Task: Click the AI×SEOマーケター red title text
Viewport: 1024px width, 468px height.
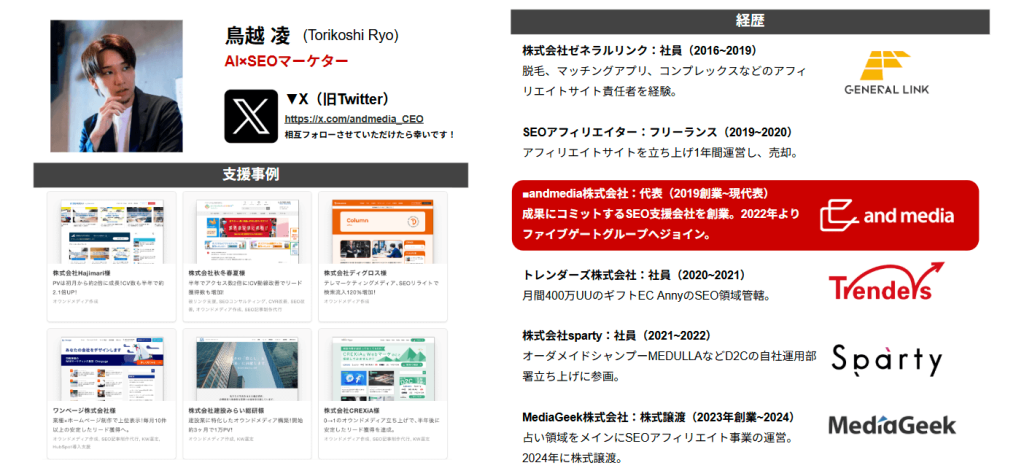Action: pyautogui.click(x=286, y=62)
